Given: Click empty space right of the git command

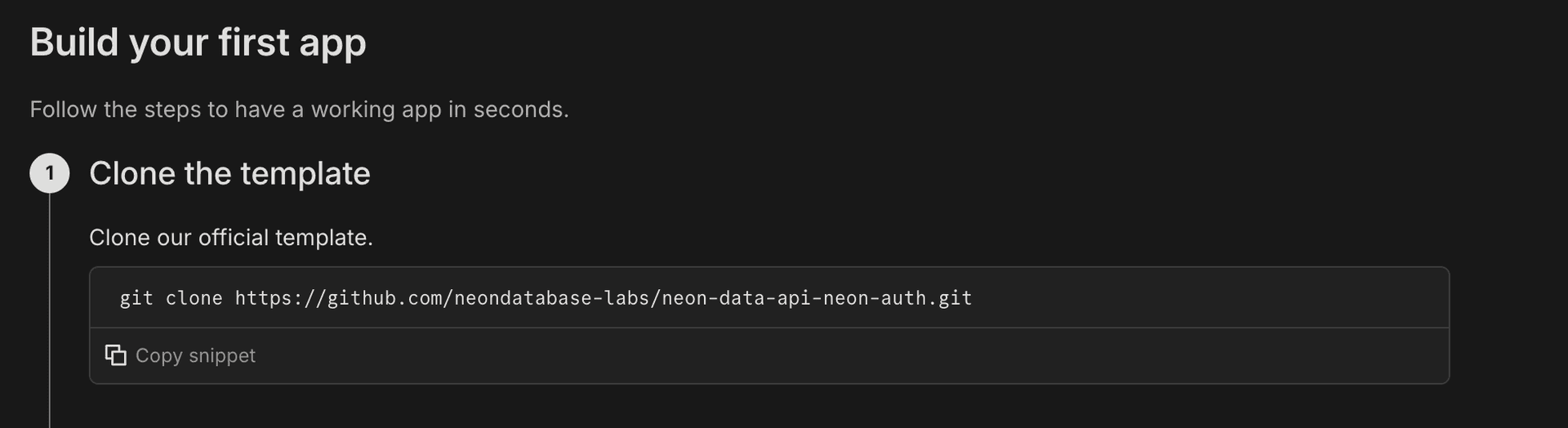Looking at the screenshot, I should [x=1209, y=298].
